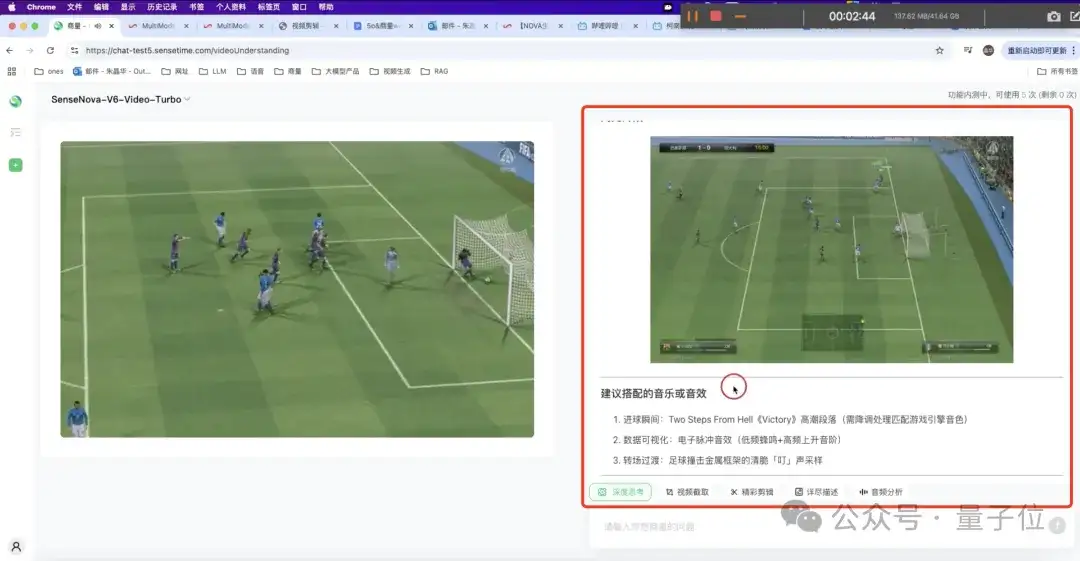Switch to the 哔哩哔哩 tab
The height and width of the screenshot is (561, 1080).
point(606,26)
